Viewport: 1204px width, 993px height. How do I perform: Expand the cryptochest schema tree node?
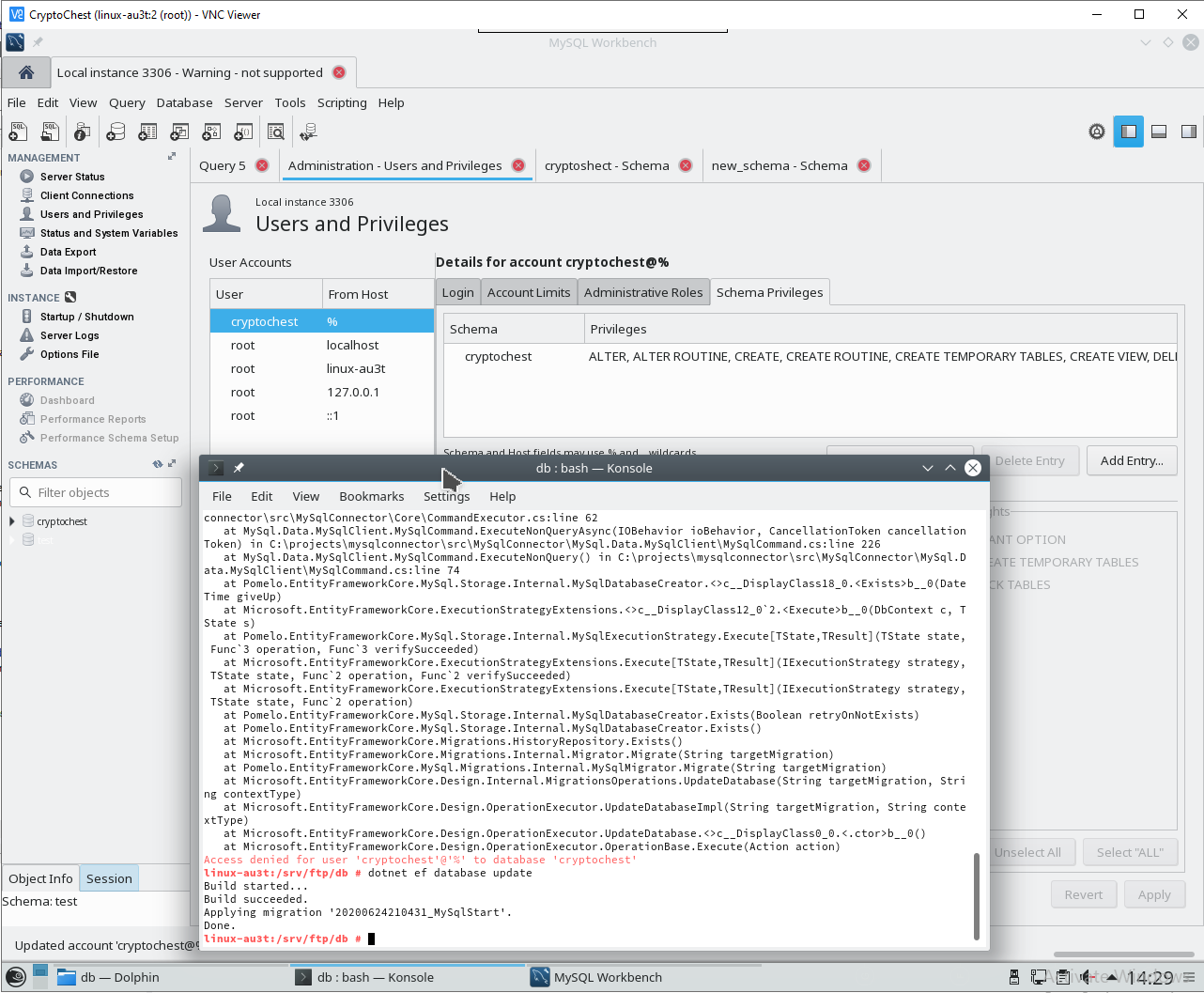pos(12,521)
